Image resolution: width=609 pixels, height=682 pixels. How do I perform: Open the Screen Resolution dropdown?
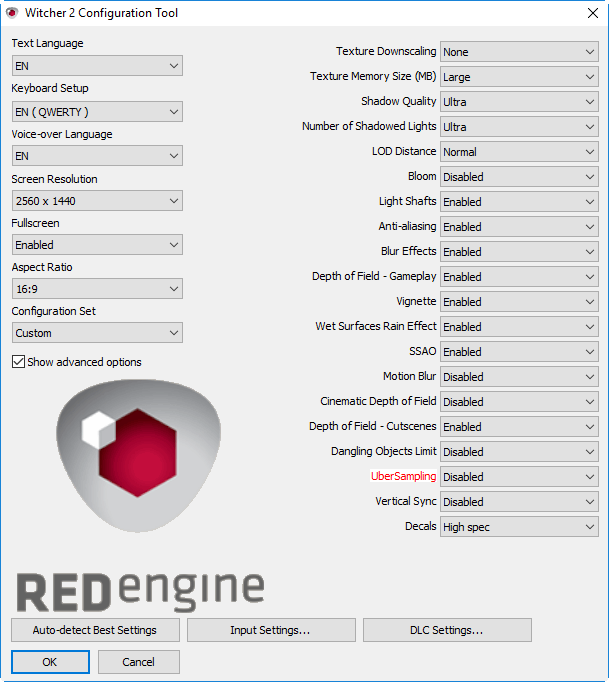pos(97,201)
